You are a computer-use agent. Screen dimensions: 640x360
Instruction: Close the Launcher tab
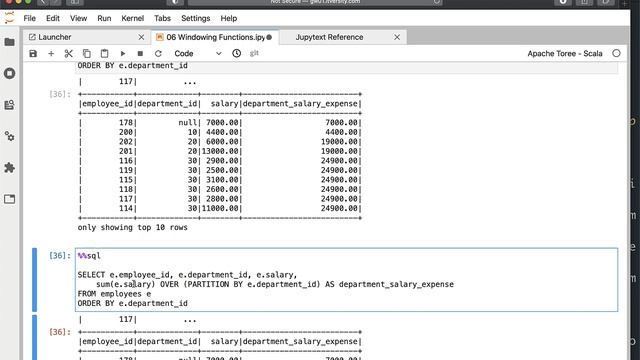coord(141,37)
